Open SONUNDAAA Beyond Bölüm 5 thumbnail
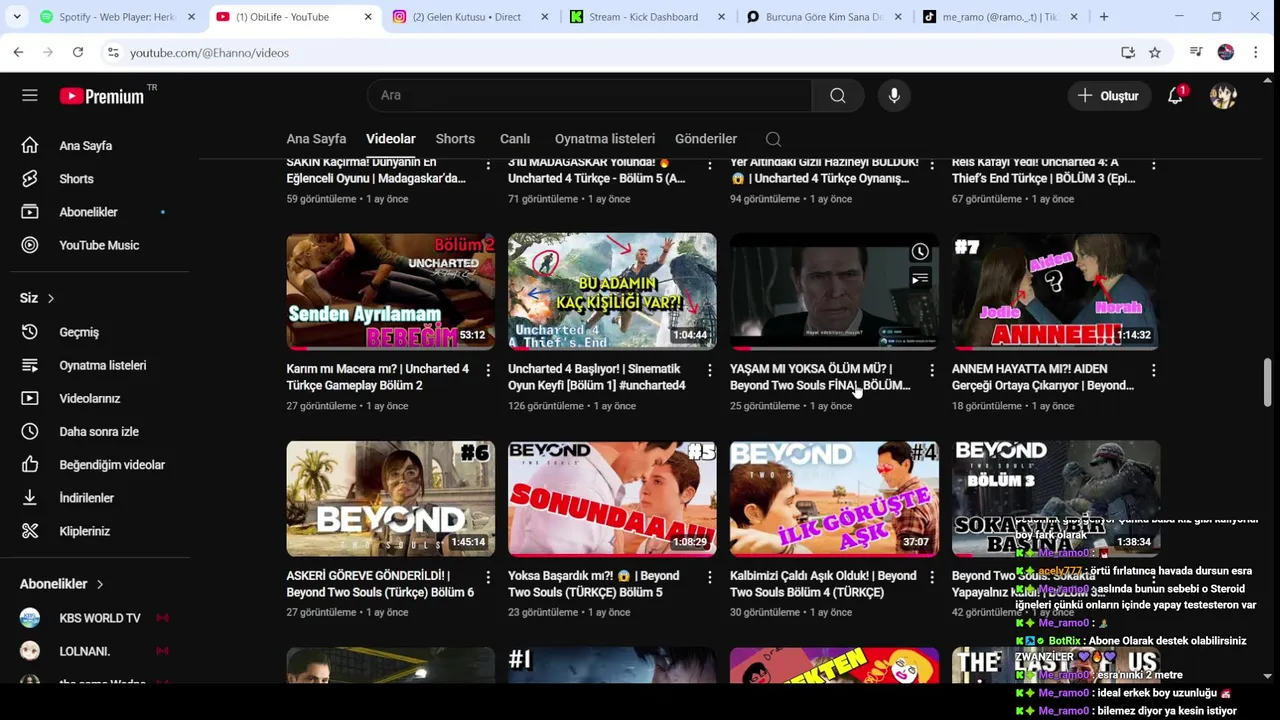Viewport: 1280px width, 720px height. click(x=612, y=498)
